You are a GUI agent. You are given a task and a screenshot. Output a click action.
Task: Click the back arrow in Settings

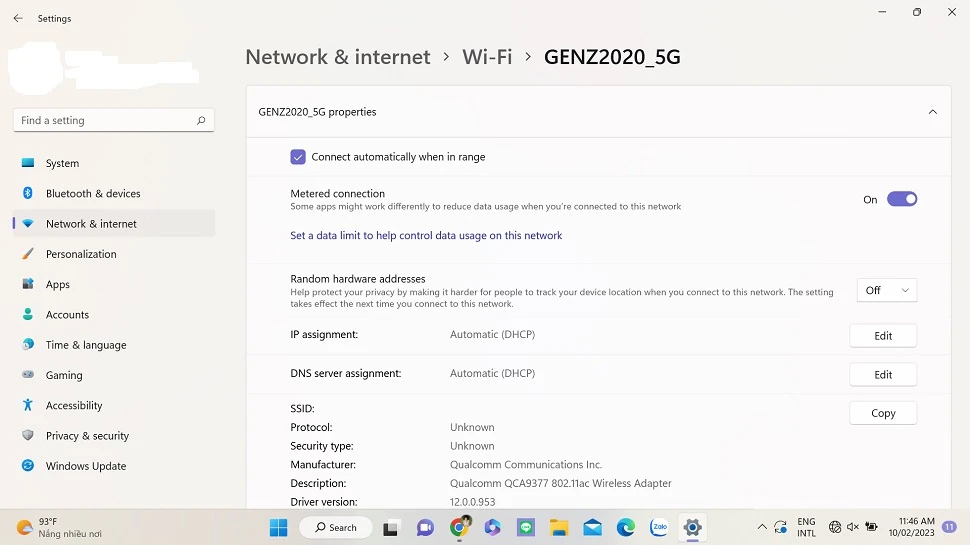tap(18, 18)
